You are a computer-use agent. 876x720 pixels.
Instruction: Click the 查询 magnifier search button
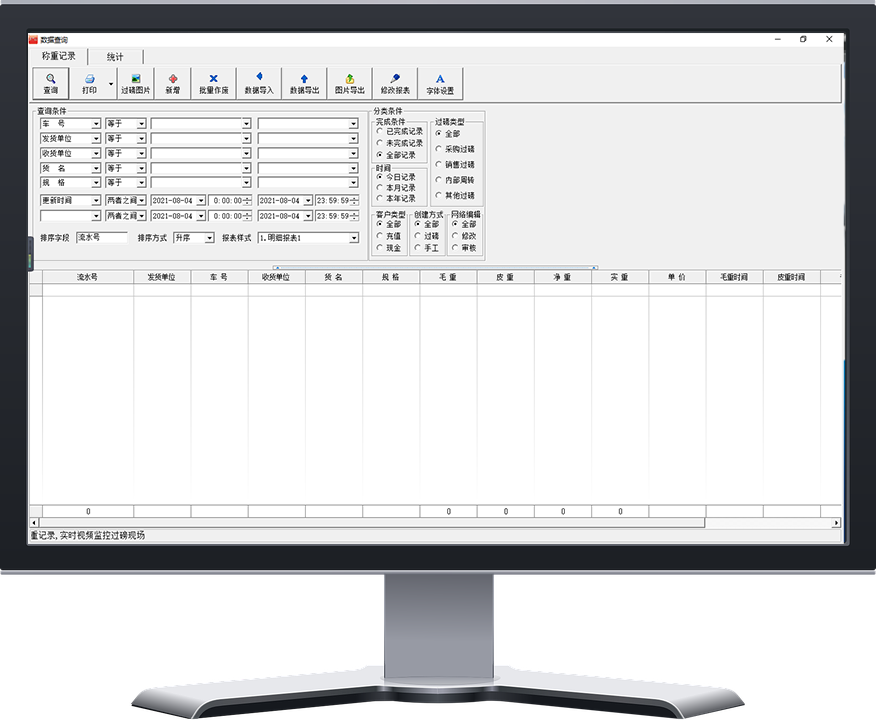click(51, 83)
